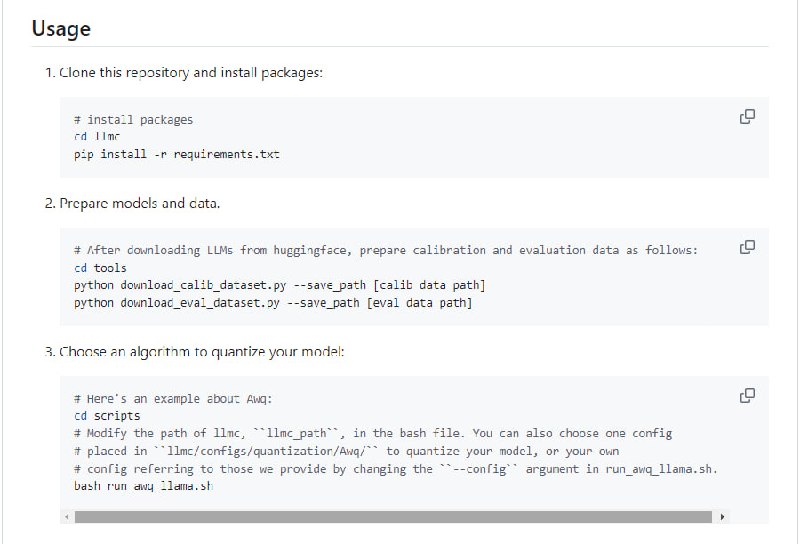This screenshot has width=800, height=544.
Task: Click the 'bash run_awq_llama.sh' command line
Action: (143, 485)
